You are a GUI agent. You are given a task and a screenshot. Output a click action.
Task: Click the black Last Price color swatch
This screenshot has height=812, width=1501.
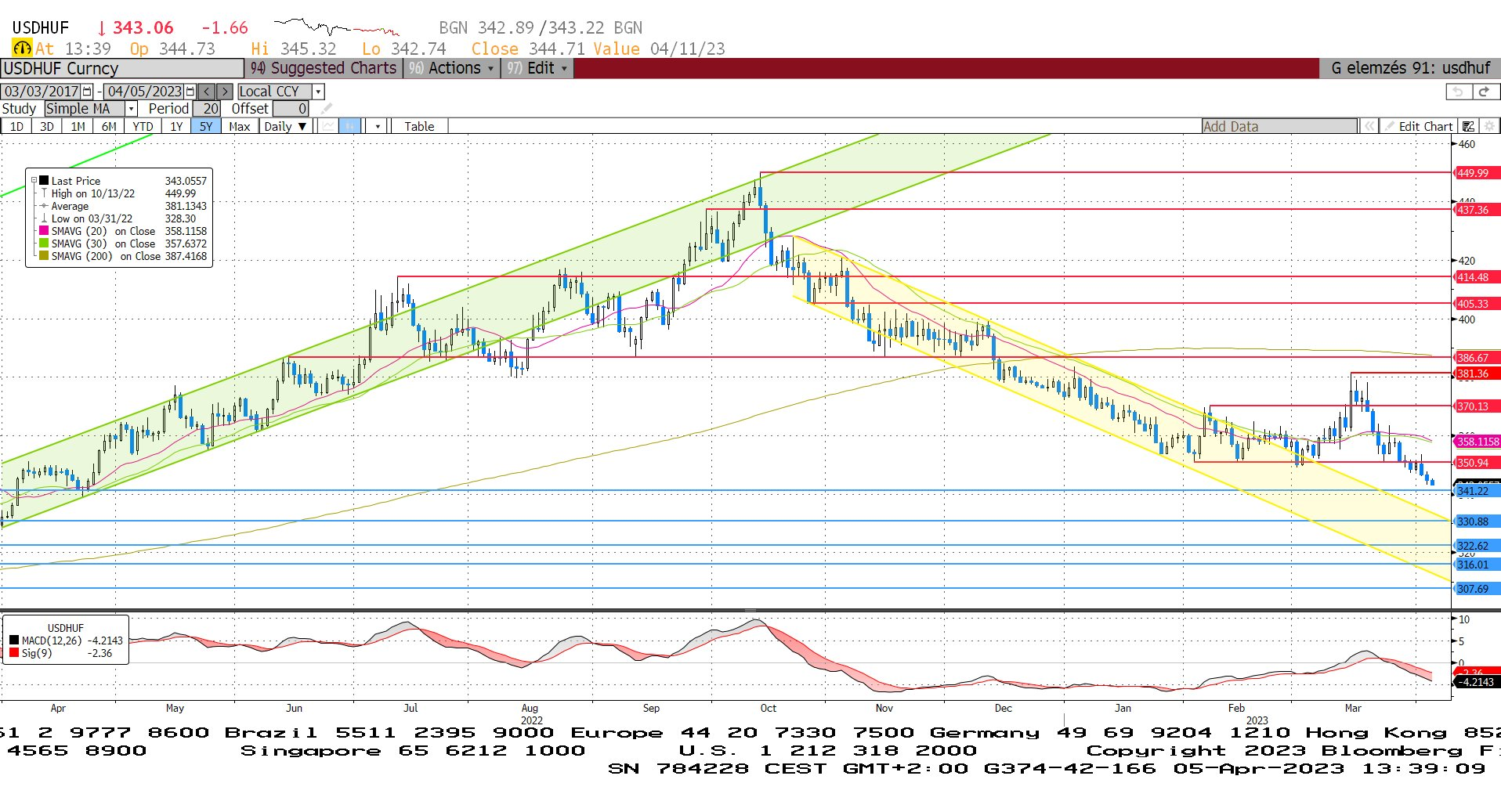point(44,181)
